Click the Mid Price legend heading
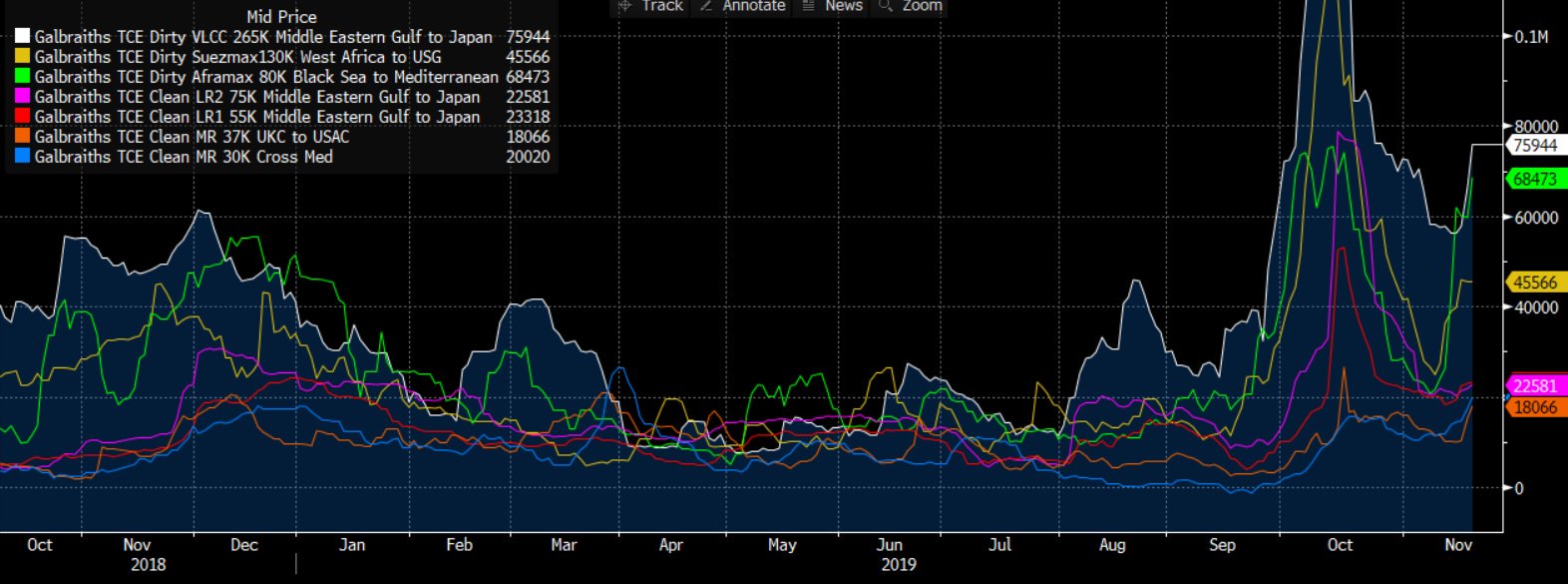This screenshot has width=1568, height=584. (x=281, y=17)
